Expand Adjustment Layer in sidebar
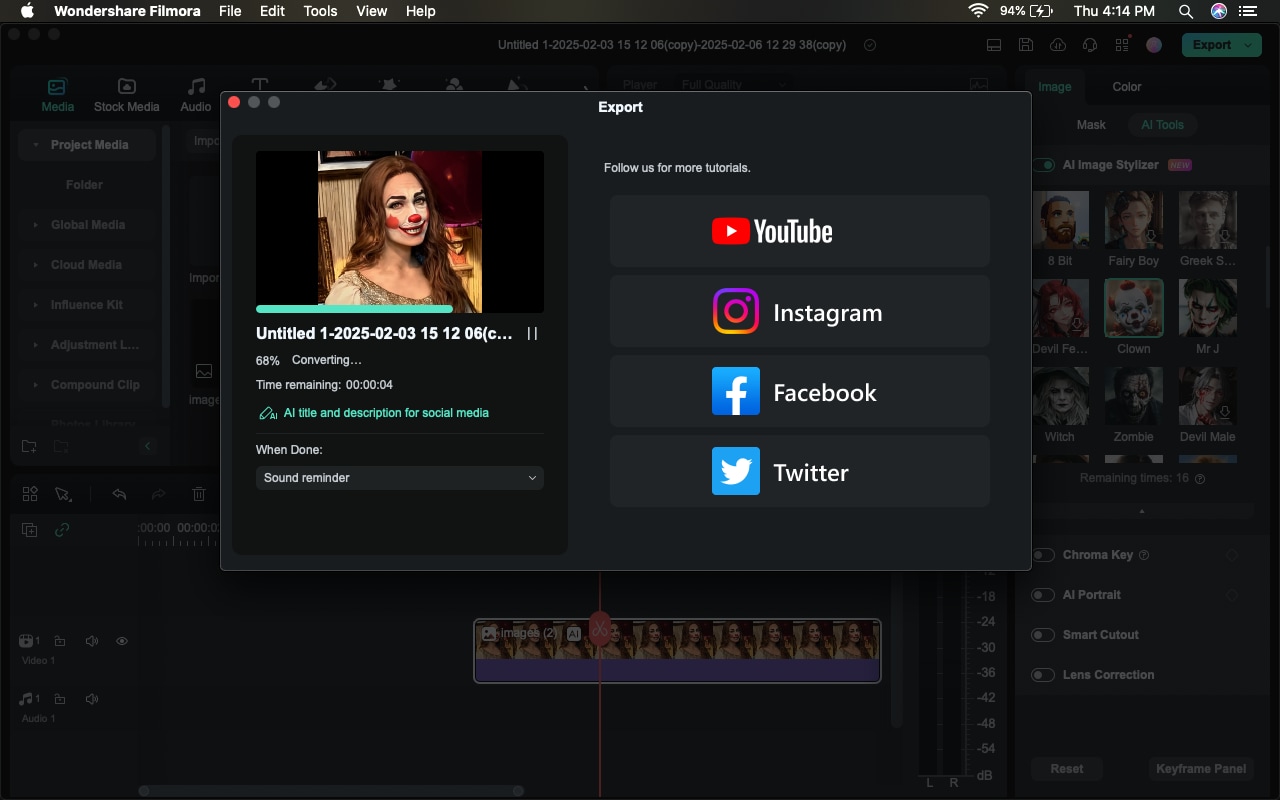 (37, 345)
